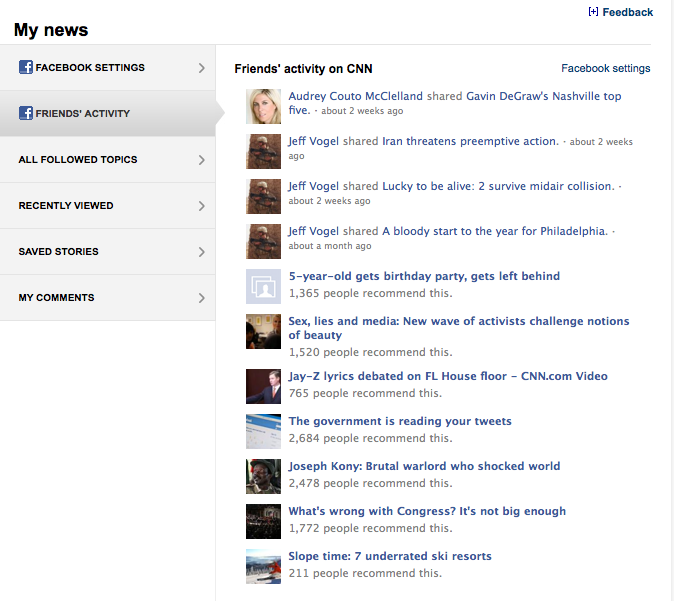Click '1,772 people recommend this' text

[x=371, y=528]
